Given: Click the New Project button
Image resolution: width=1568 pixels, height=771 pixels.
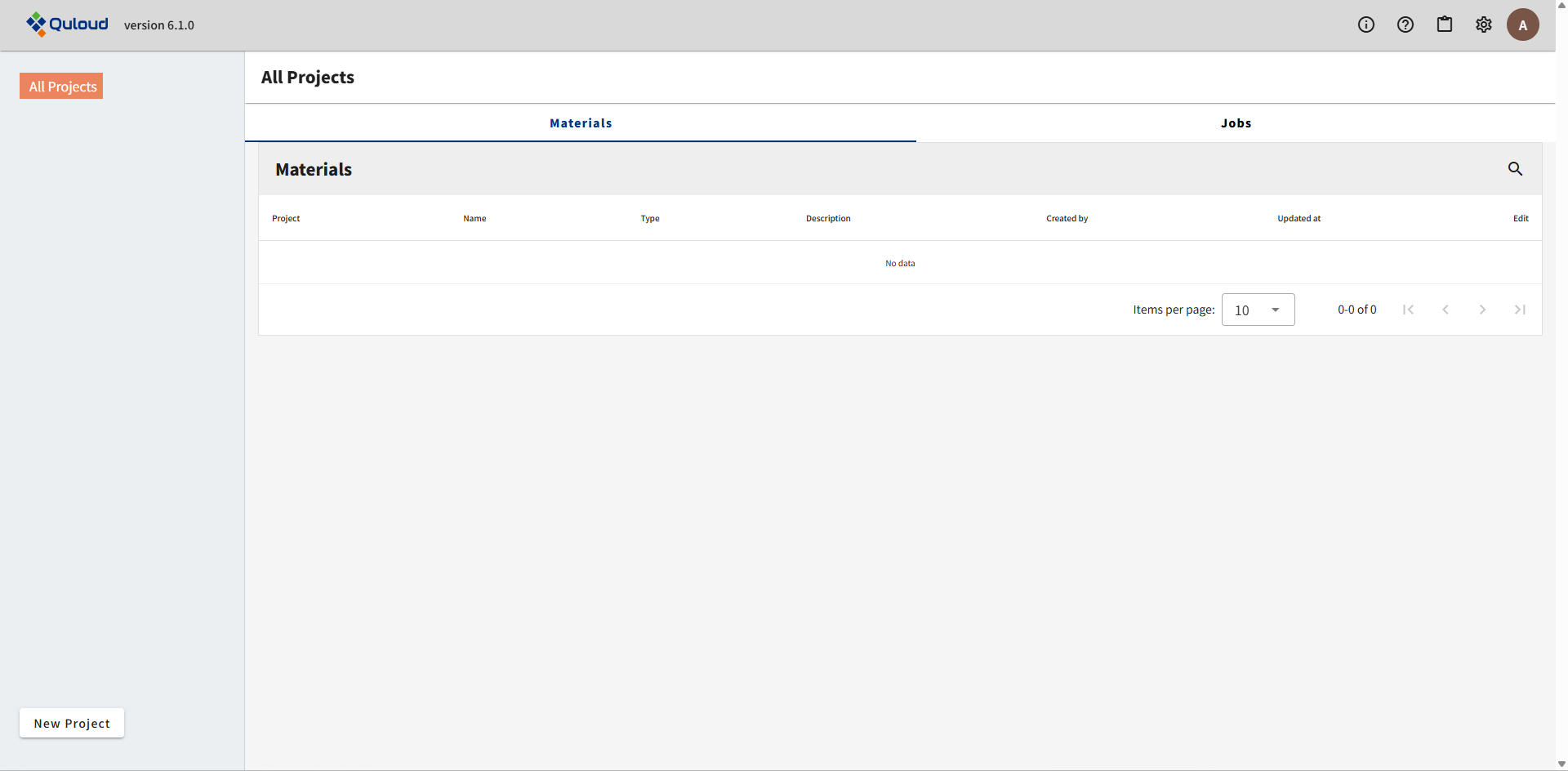Looking at the screenshot, I should click(72, 724).
